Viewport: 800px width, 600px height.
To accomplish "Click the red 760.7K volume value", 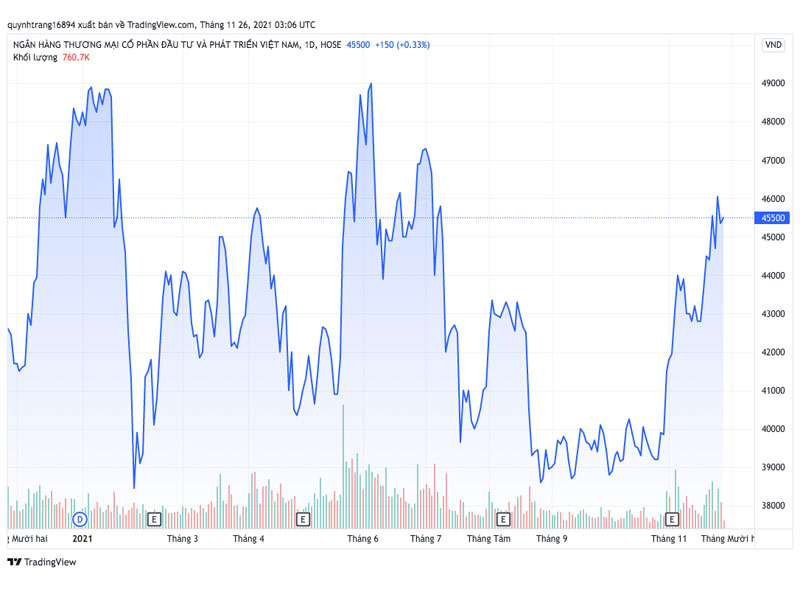I will tap(76, 57).
